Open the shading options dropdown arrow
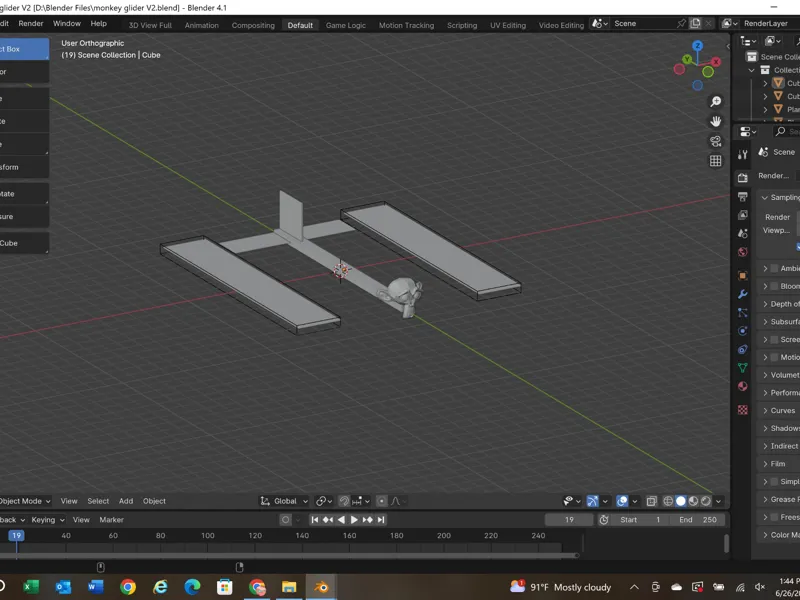 718,501
